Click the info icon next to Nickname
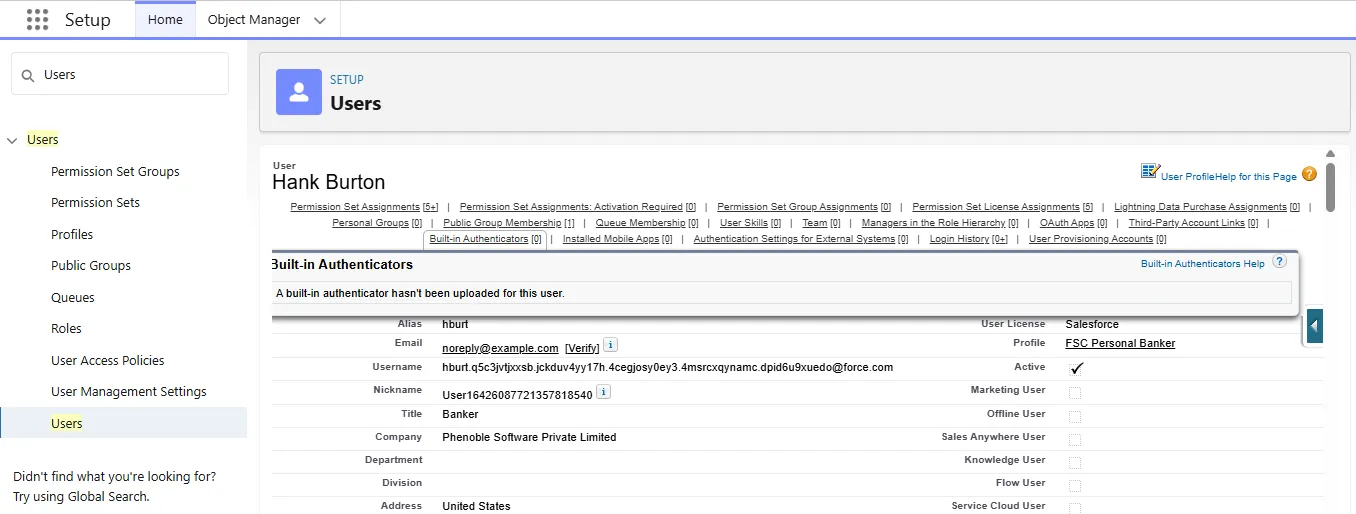The image size is (1356, 514). coord(603,393)
